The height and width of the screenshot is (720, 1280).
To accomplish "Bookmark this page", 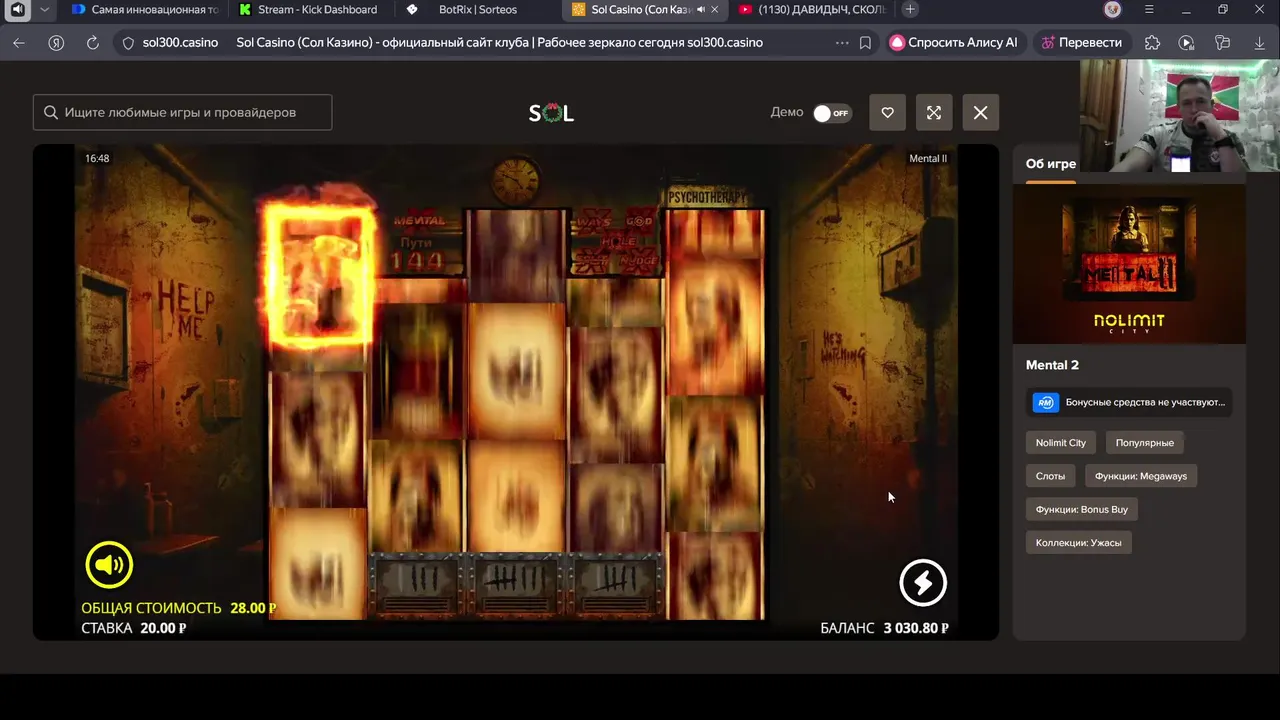I will (866, 43).
